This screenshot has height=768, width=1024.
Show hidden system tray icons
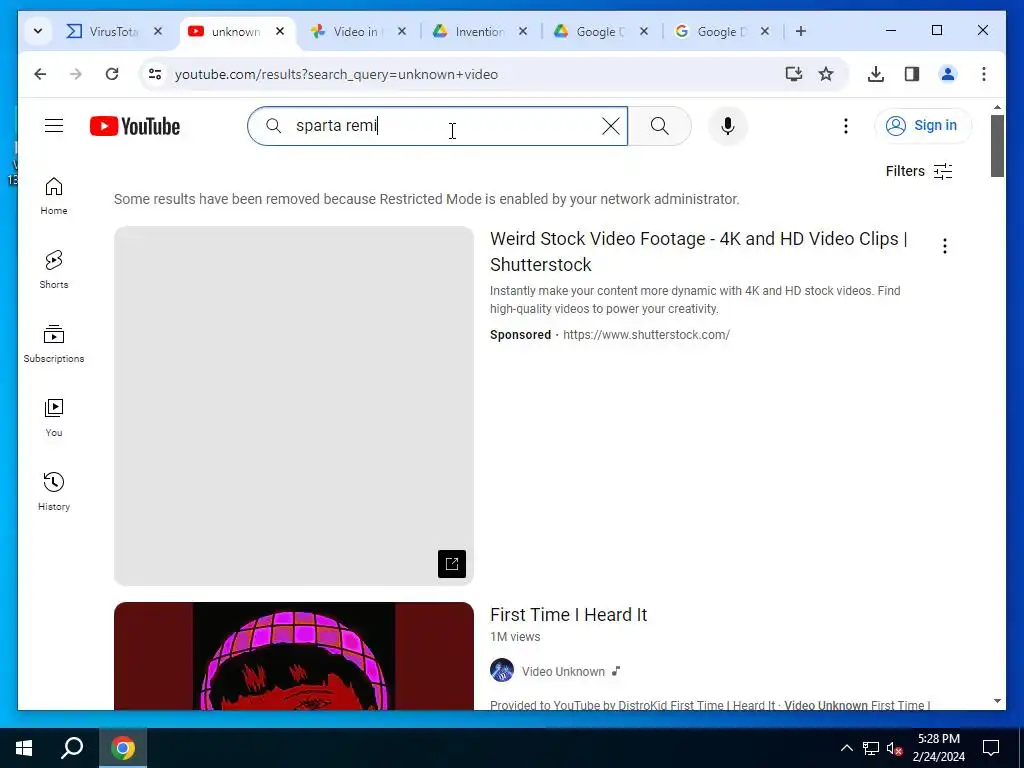pyautogui.click(x=846, y=748)
